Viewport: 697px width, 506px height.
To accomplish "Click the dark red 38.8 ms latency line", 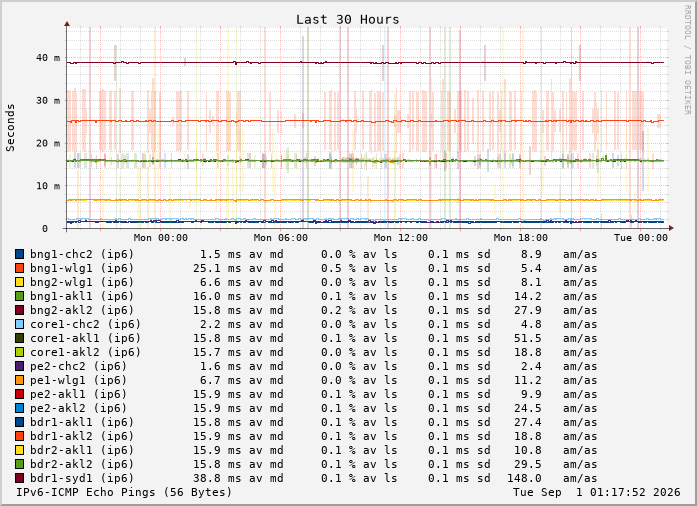I will click(365, 63).
